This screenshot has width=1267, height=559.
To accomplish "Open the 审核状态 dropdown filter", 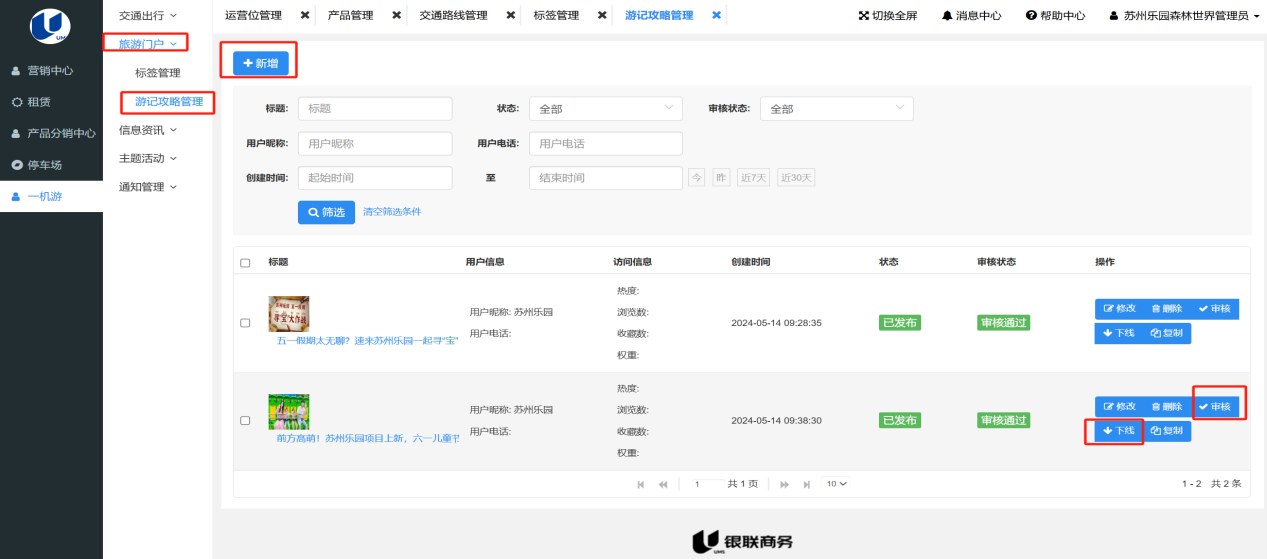I will (x=836, y=109).
